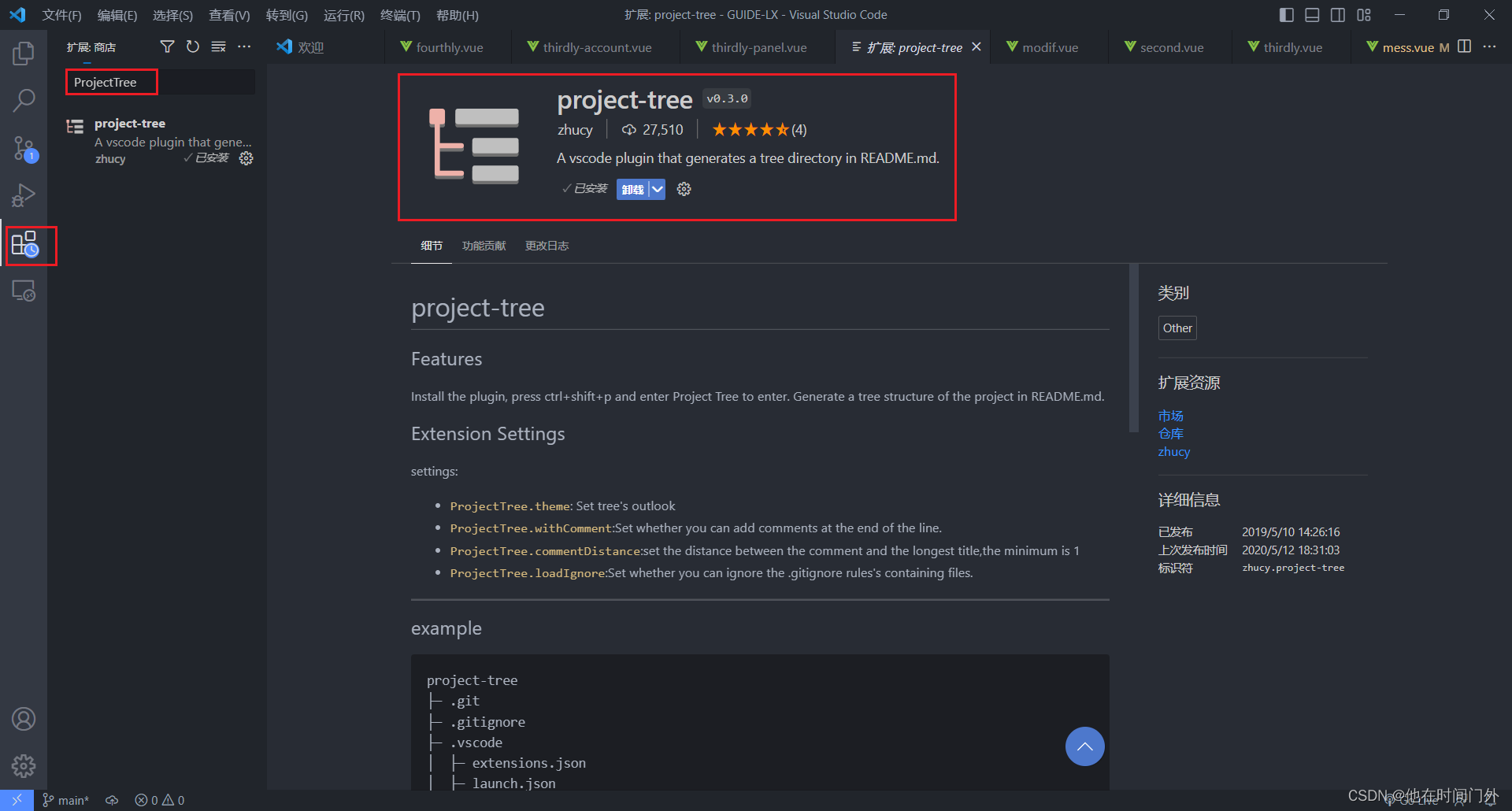Open the 仓库 repository link
Viewport: 1512px width, 811px height.
pos(1171,434)
